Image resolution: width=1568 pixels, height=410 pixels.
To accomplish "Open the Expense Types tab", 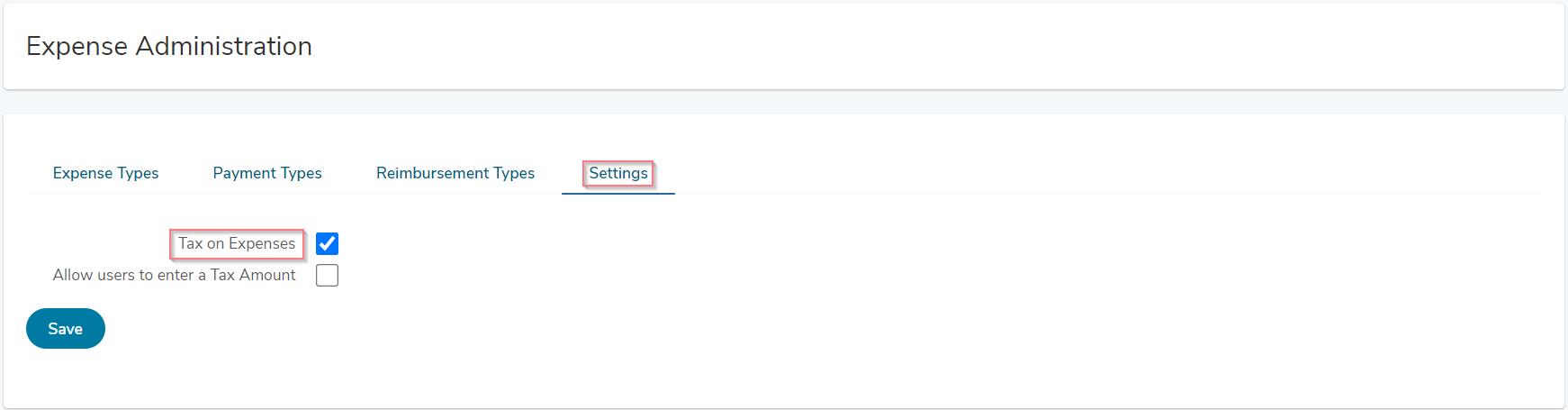I will (x=105, y=173).
